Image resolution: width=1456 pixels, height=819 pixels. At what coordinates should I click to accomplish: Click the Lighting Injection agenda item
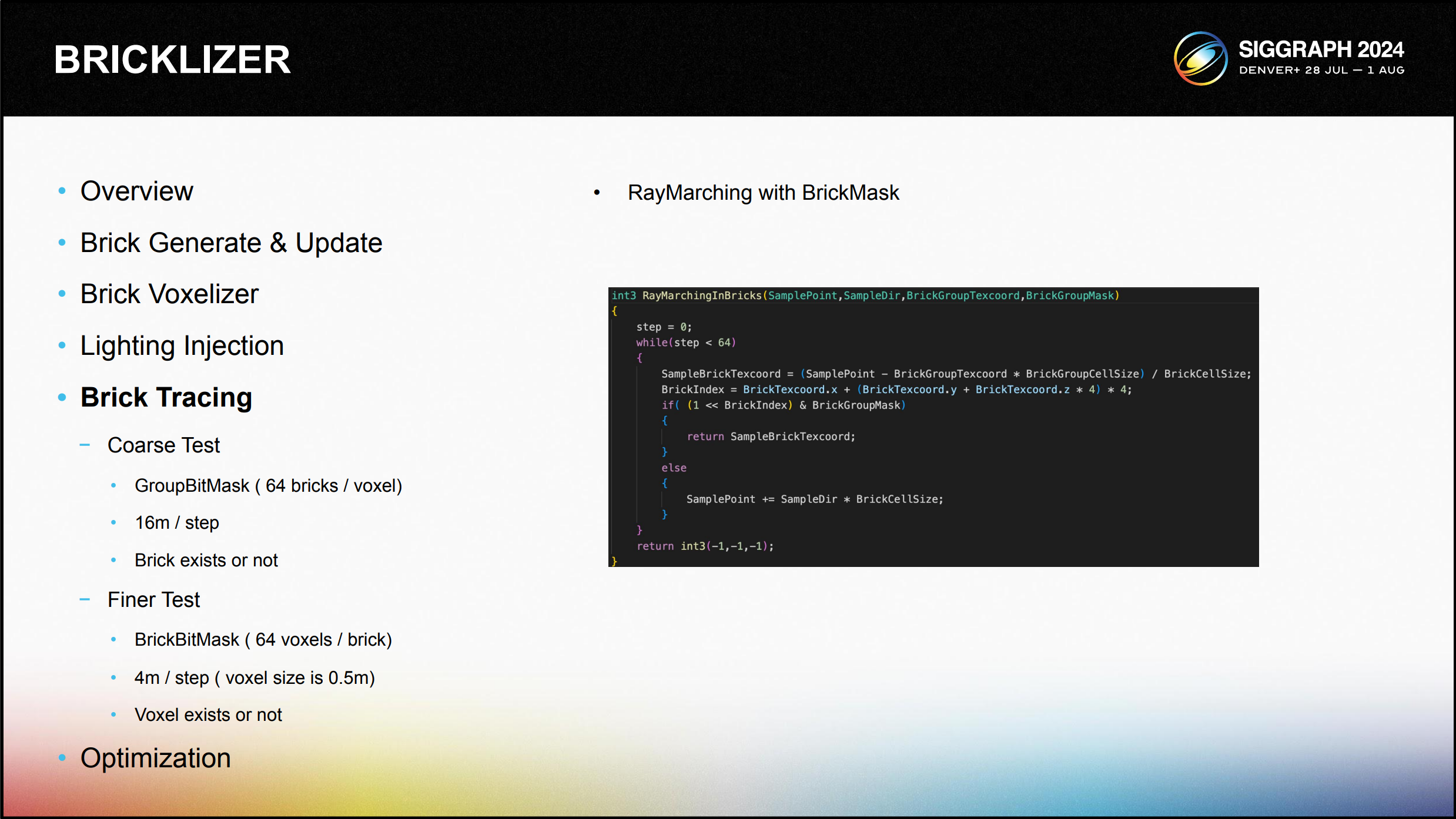click(182, 346)
